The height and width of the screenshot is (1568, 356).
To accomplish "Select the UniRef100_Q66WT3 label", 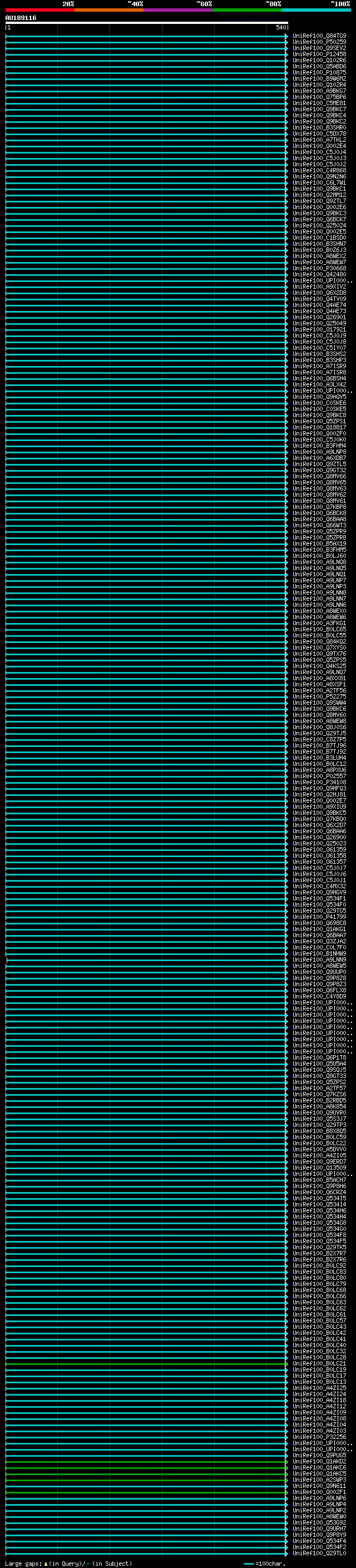I will coord(319,525).
